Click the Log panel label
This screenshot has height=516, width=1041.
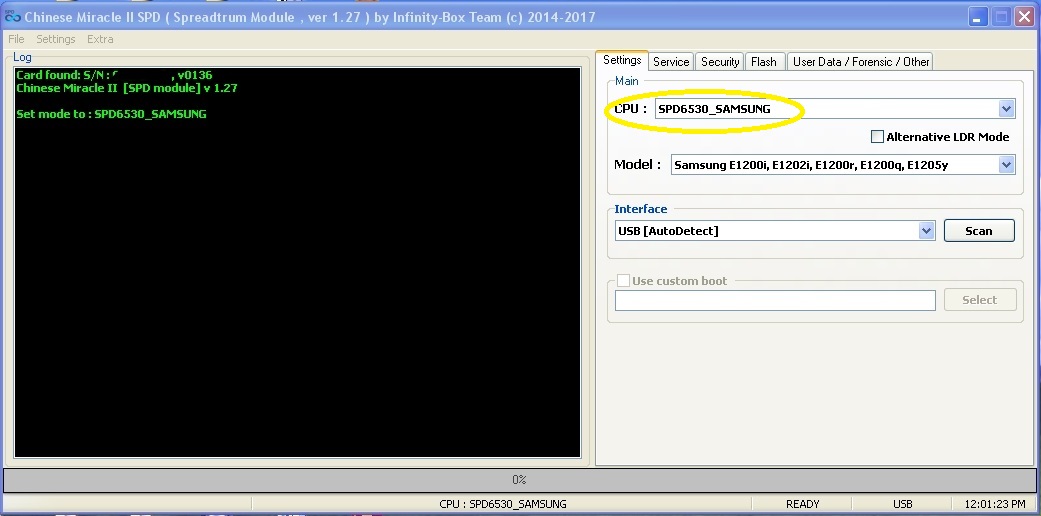coord(22,57)
